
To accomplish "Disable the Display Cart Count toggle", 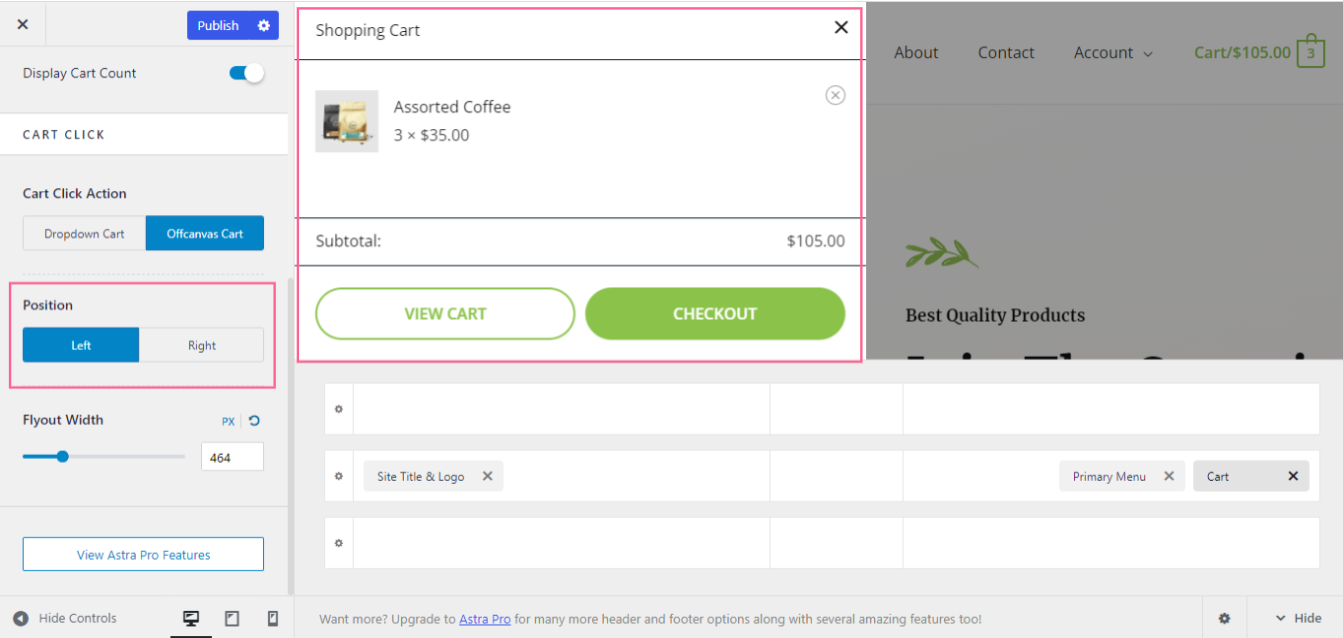I will point(245,72).
